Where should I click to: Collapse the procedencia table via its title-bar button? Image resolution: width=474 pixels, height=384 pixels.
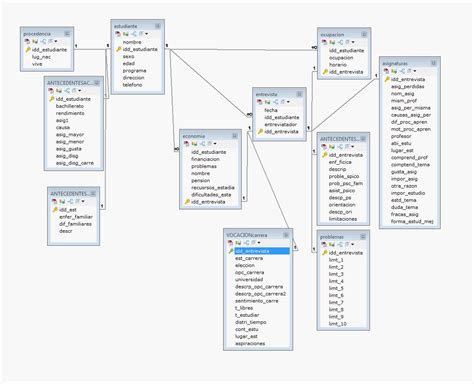[x=67, y=34]
